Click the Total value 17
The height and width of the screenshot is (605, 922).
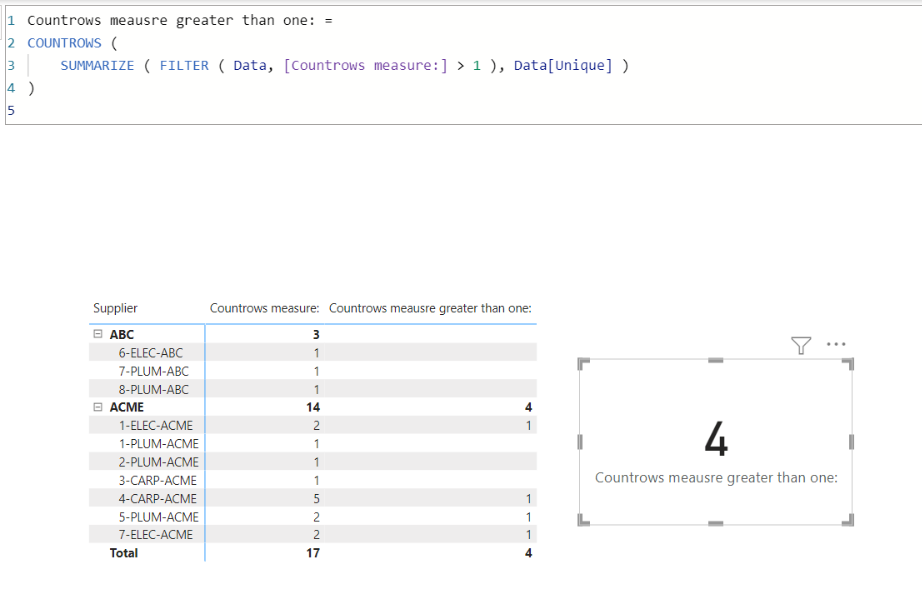point(313,553)
